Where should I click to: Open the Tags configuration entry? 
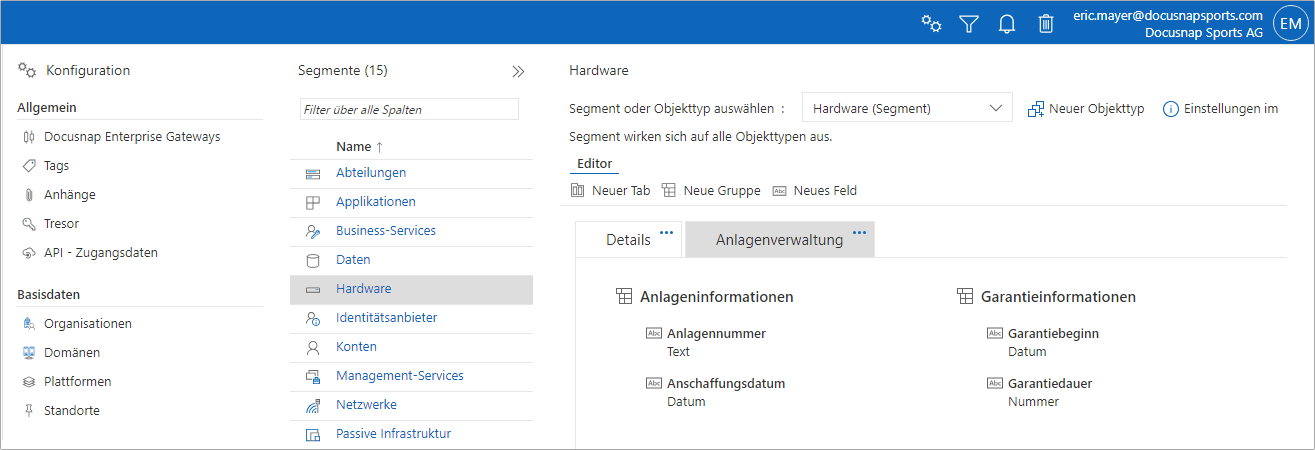coord(57,166)
